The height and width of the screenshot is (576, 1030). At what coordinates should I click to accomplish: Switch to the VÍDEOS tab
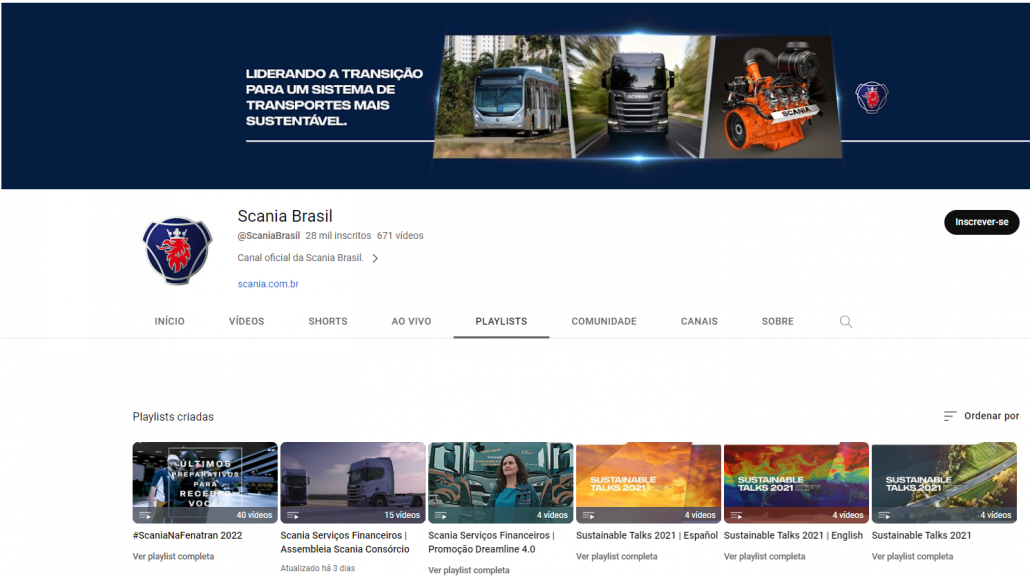[246, 321]
